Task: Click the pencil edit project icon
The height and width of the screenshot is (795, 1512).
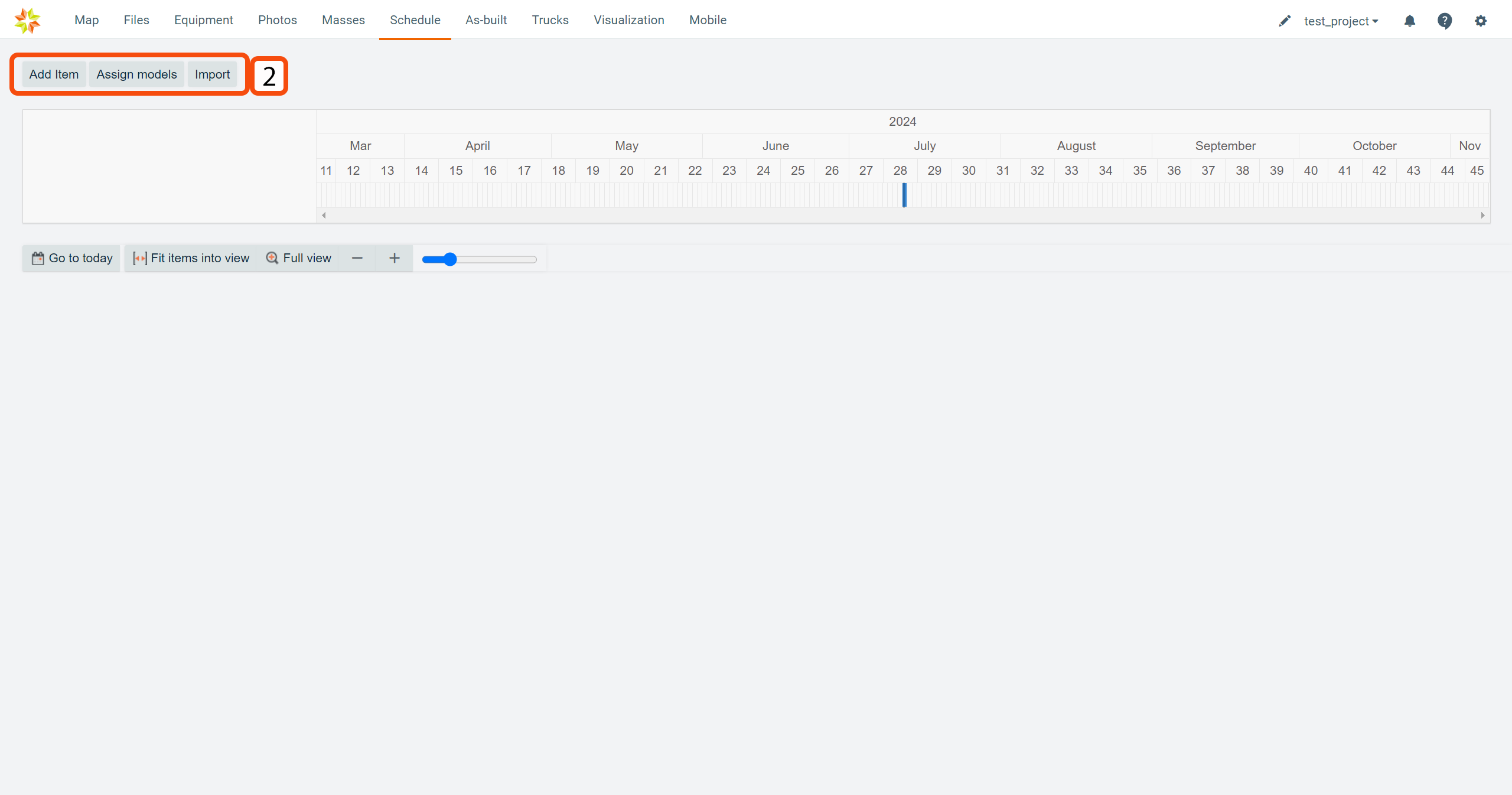Action: [1284, 21]
